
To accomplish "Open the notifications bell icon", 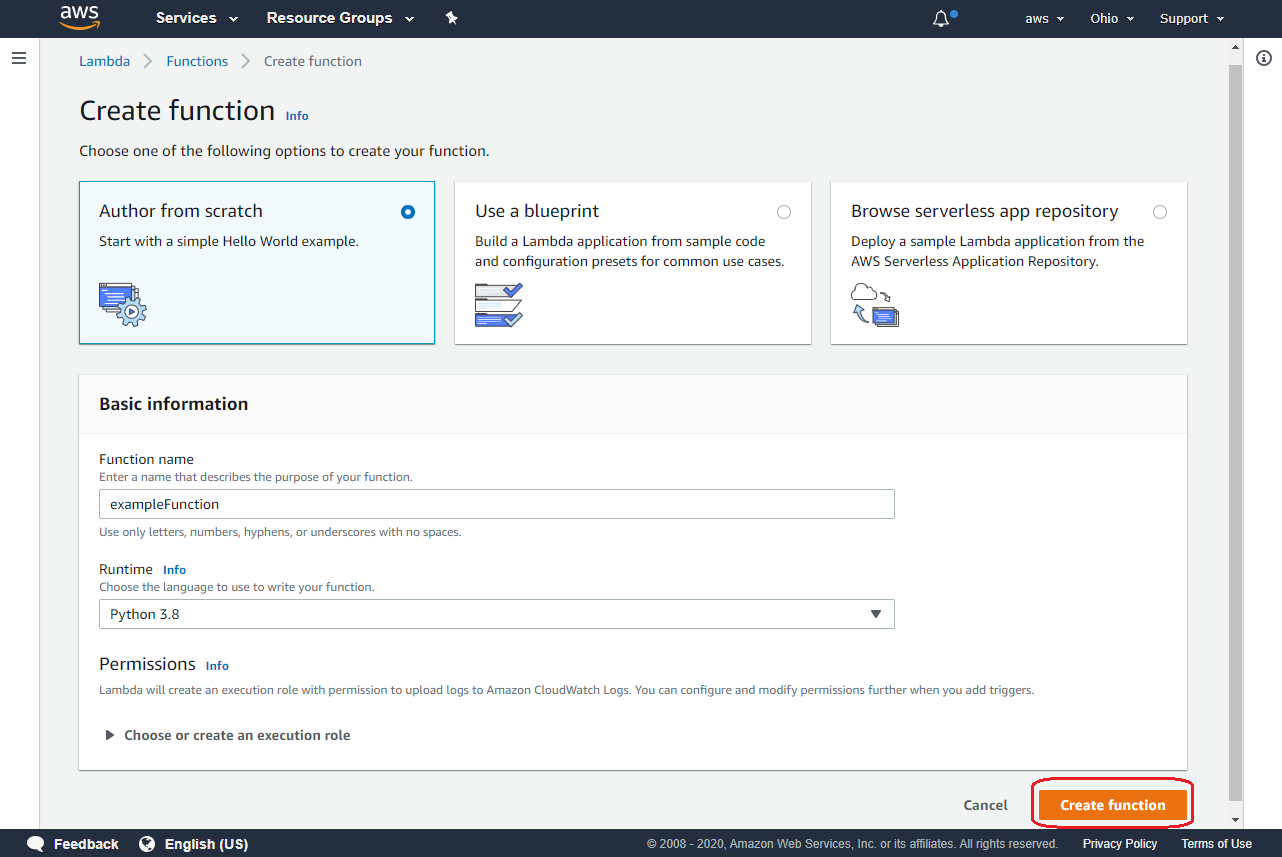I will [941, 19].
